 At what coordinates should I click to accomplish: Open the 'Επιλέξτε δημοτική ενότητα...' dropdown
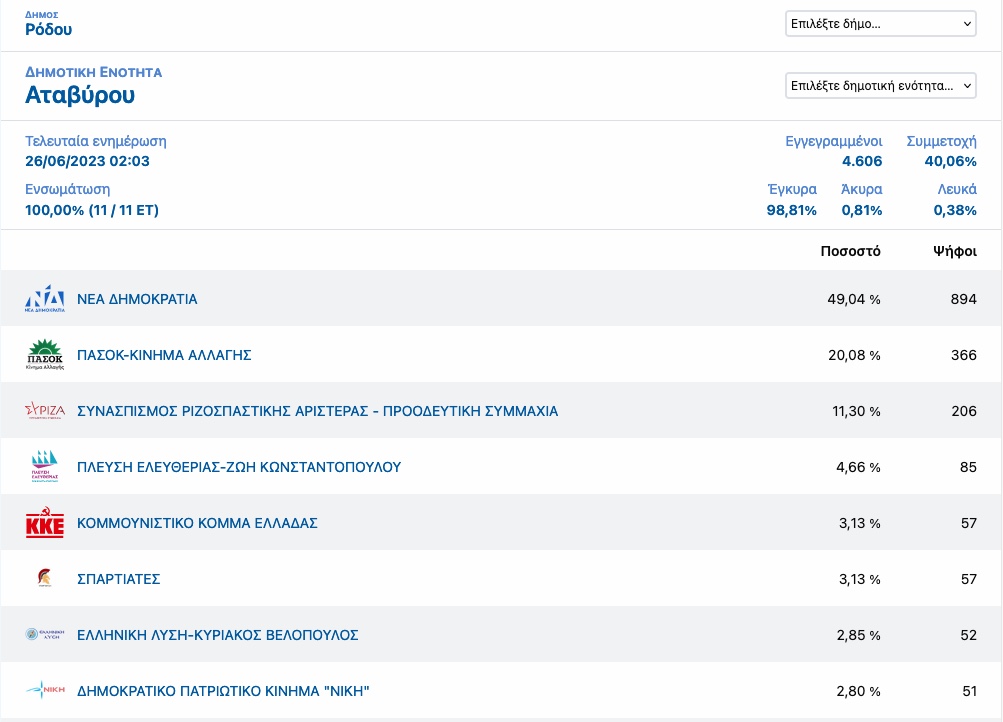point(880,86)
